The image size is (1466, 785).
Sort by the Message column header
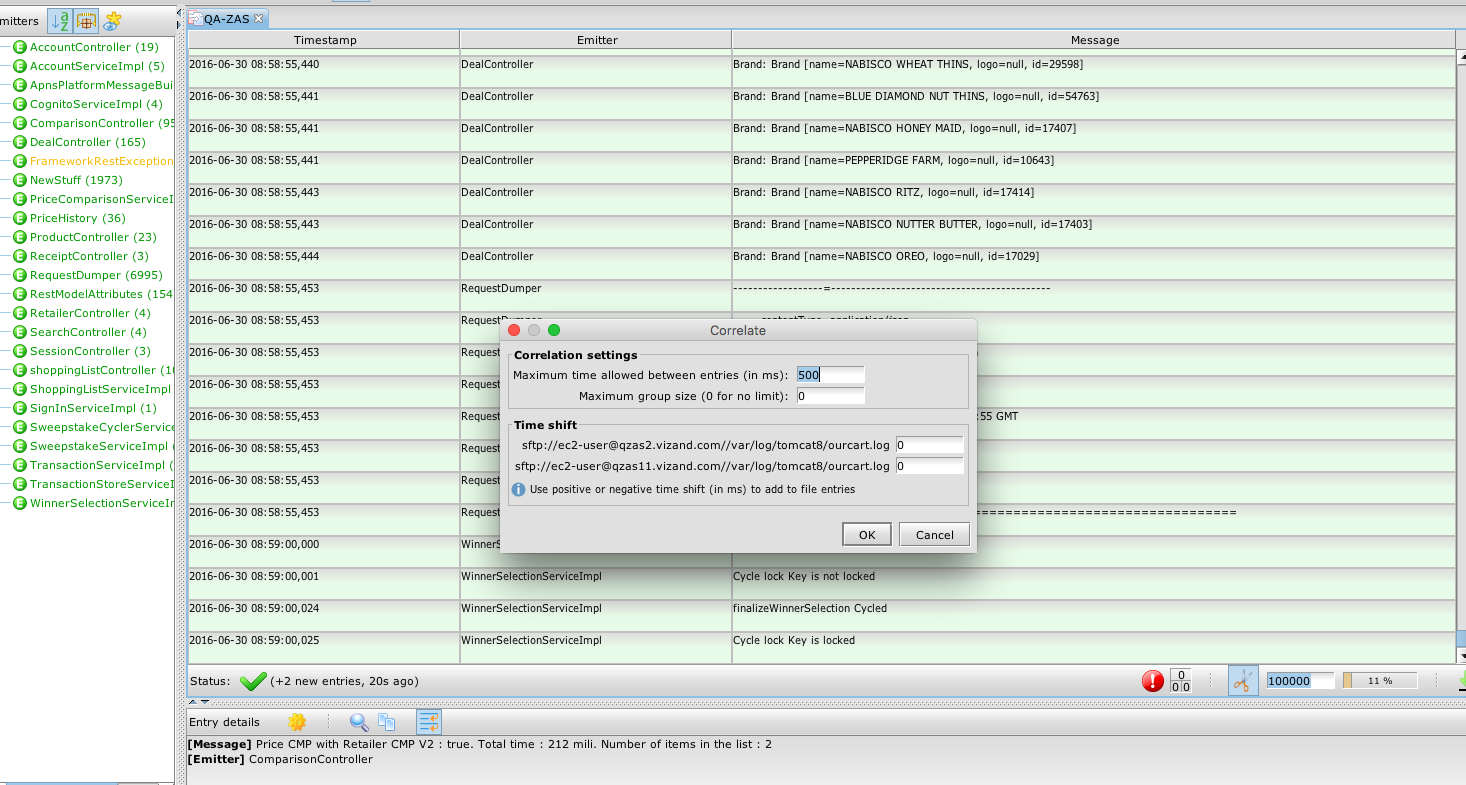click(1094, 40)
